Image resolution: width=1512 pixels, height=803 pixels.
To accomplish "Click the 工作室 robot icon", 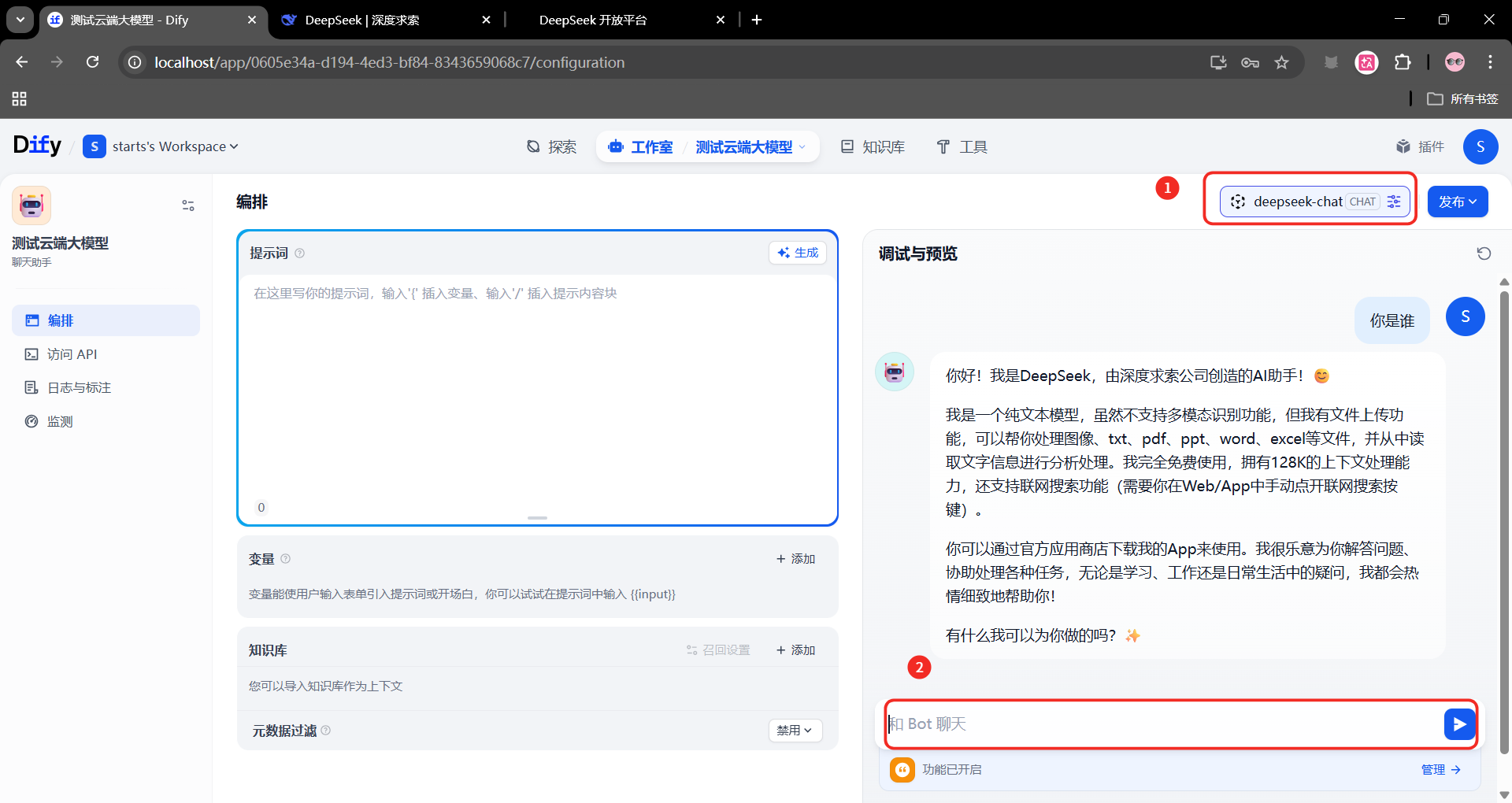I will coord(616,146).
